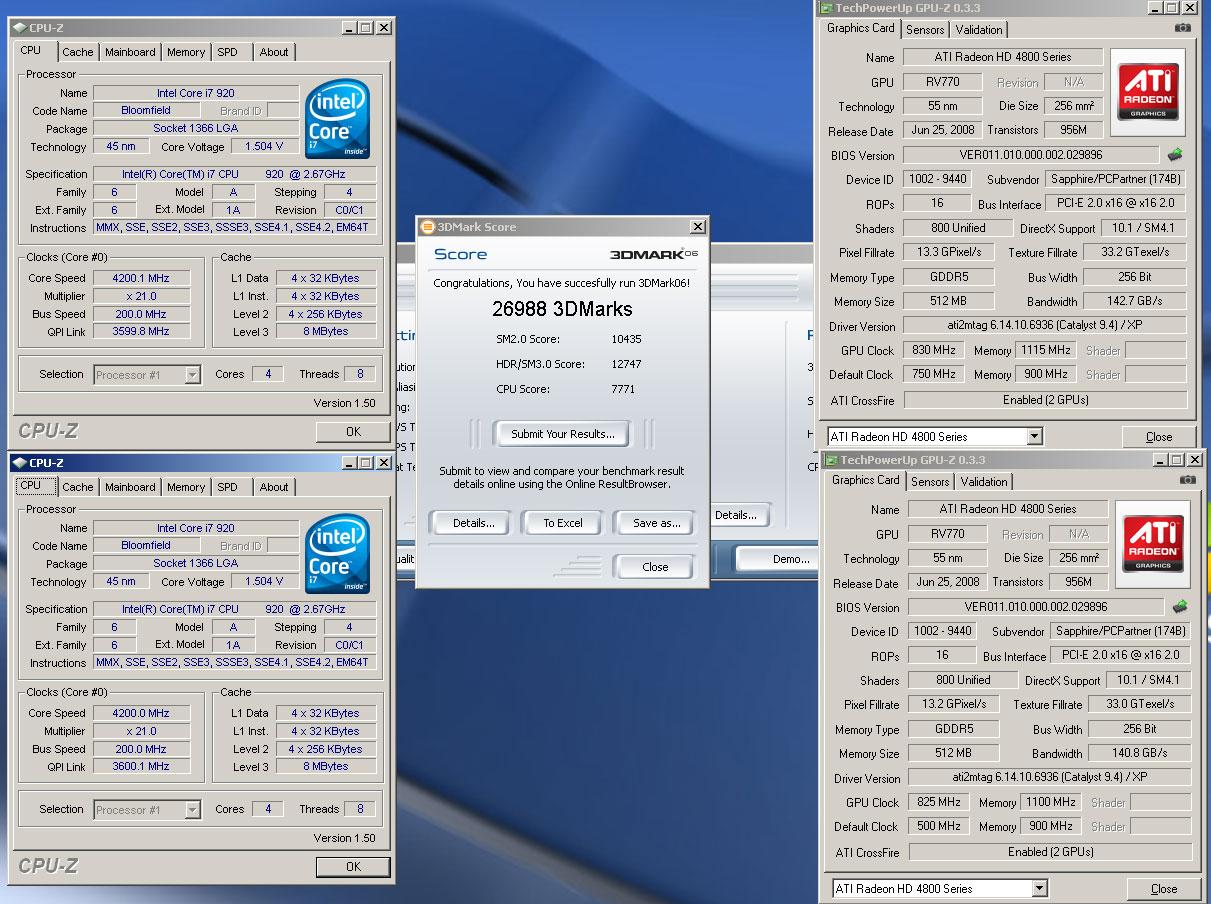Screen dimensions: 1211x904
Task: Open the Sensors tab in bottom GPU-Z
Action: coord(930,482)
